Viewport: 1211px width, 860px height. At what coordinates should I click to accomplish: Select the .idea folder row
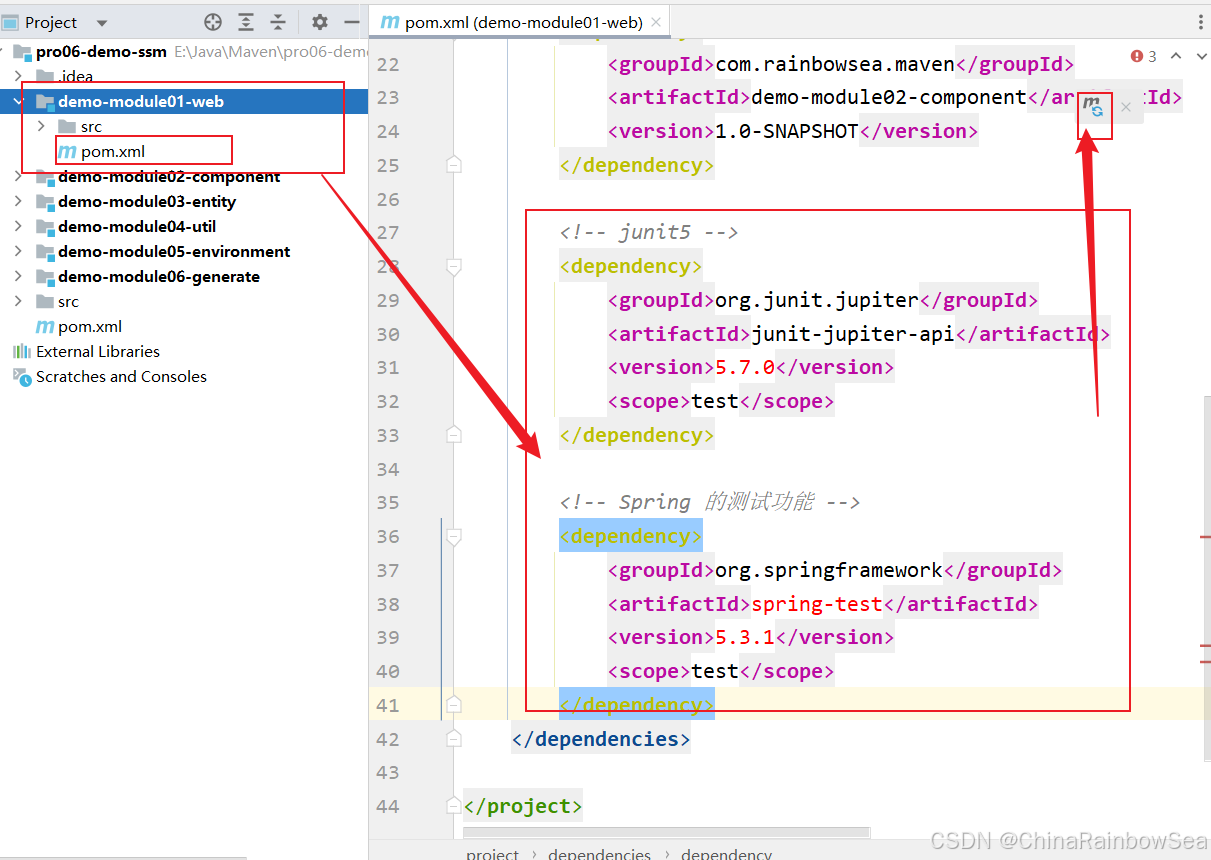(184, 76)
